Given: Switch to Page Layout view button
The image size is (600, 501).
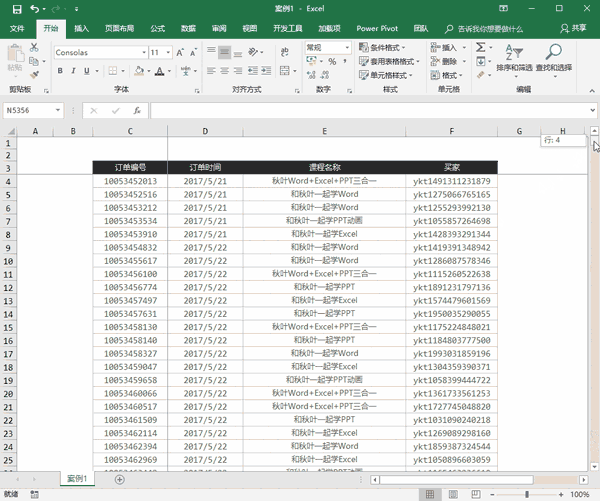Looking at the screenshot, I should (x=453, y=494).
